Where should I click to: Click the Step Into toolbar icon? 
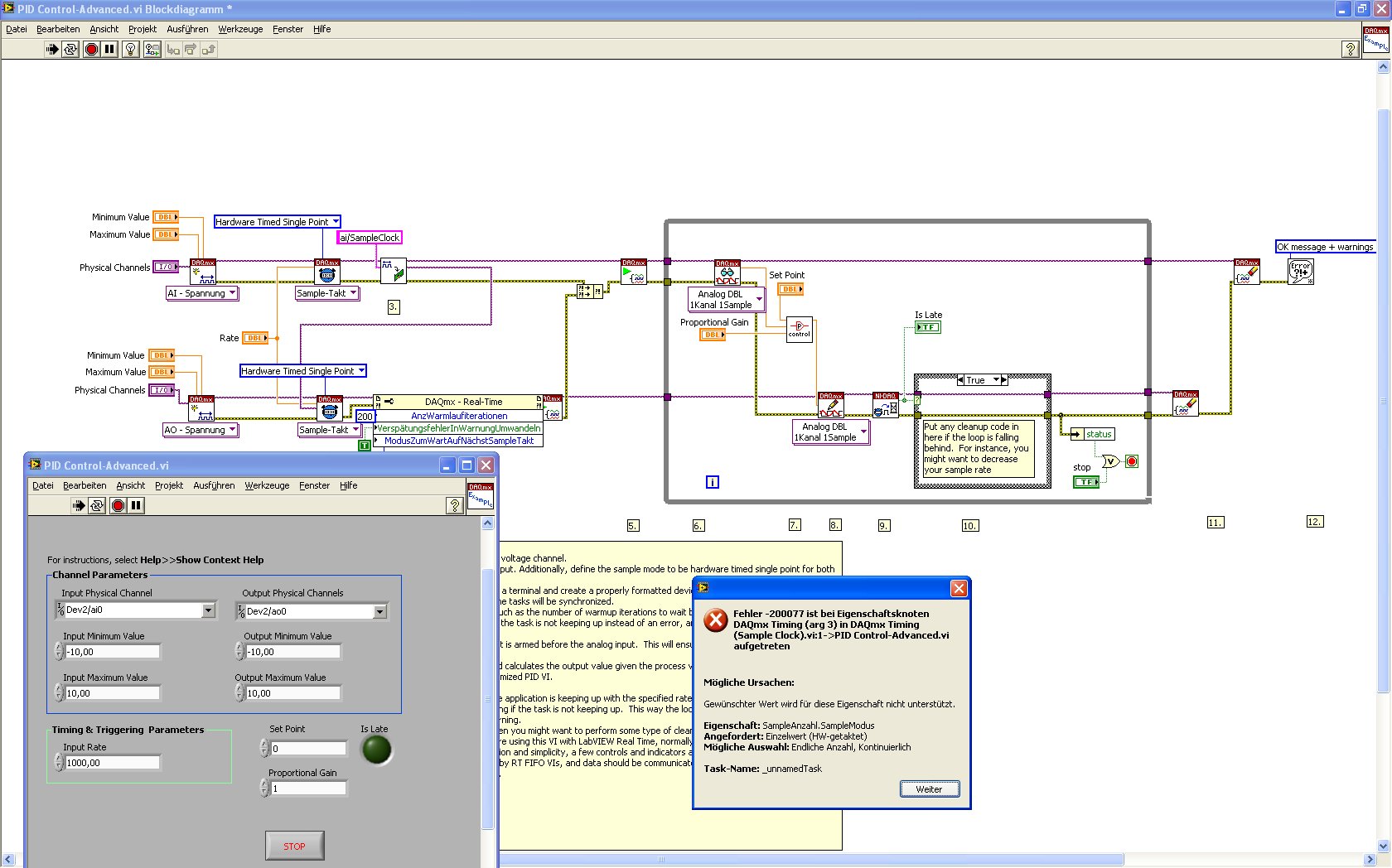[172, 50]
